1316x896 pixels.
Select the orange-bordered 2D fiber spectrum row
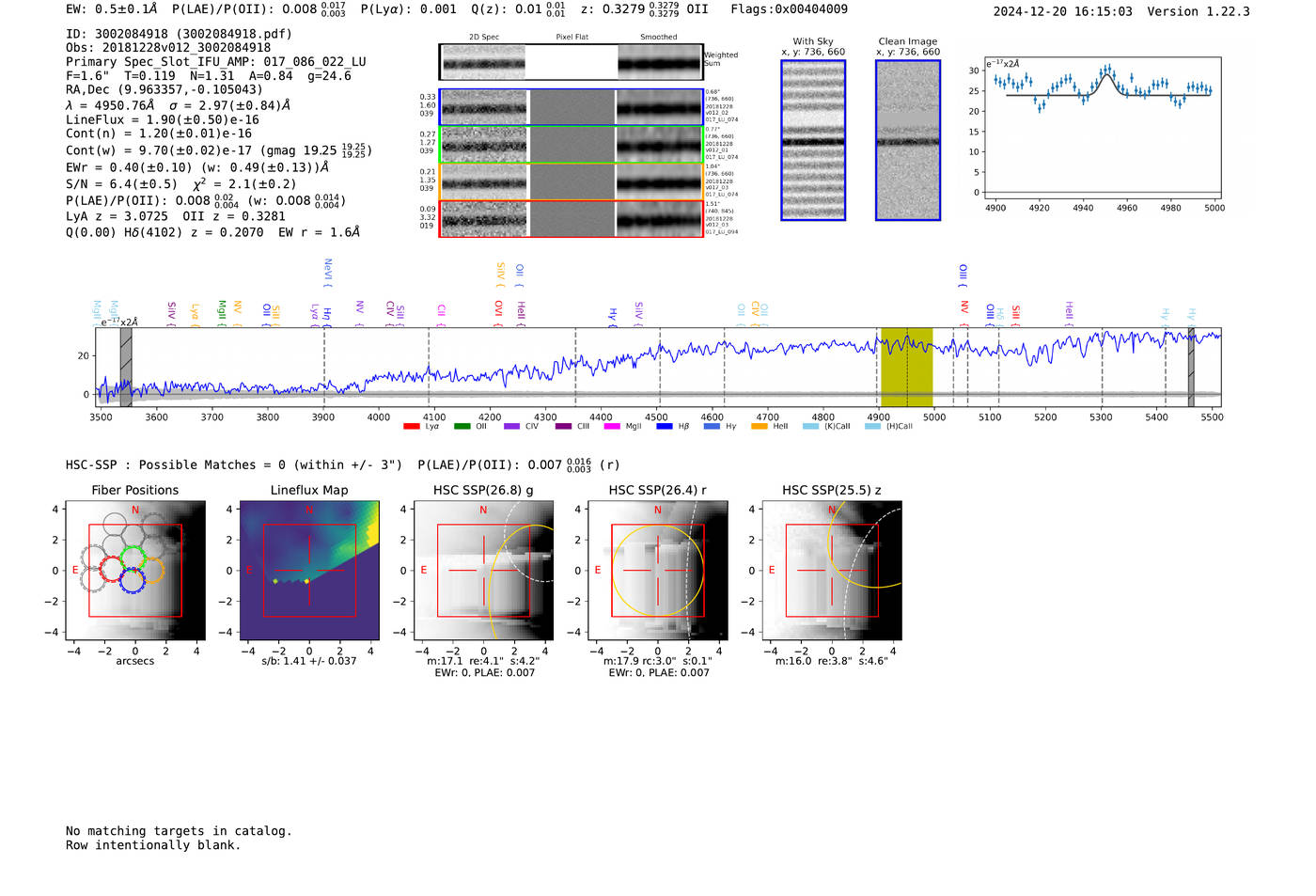point(572,181)
